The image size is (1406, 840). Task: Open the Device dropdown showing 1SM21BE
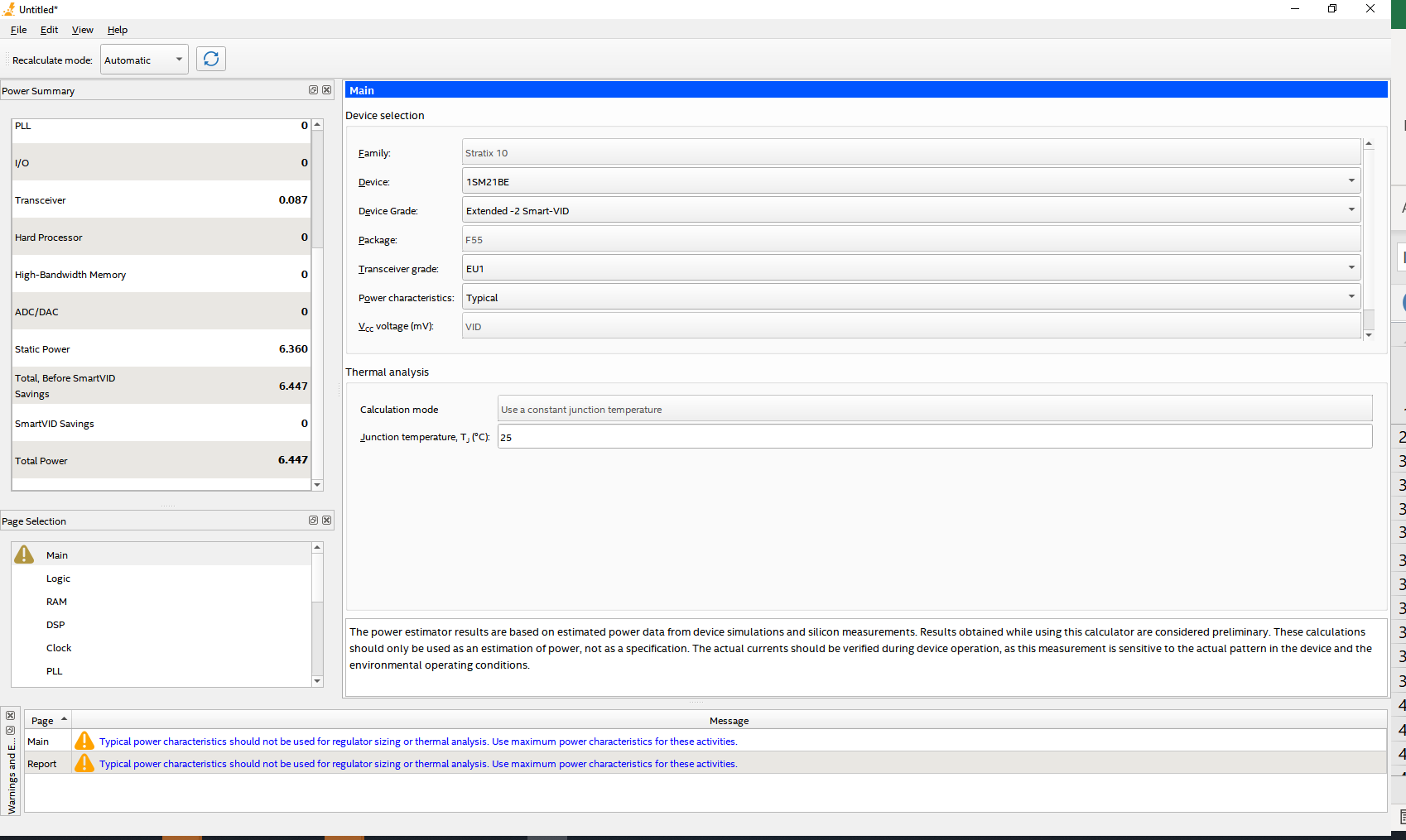click(x=912, y=181)
